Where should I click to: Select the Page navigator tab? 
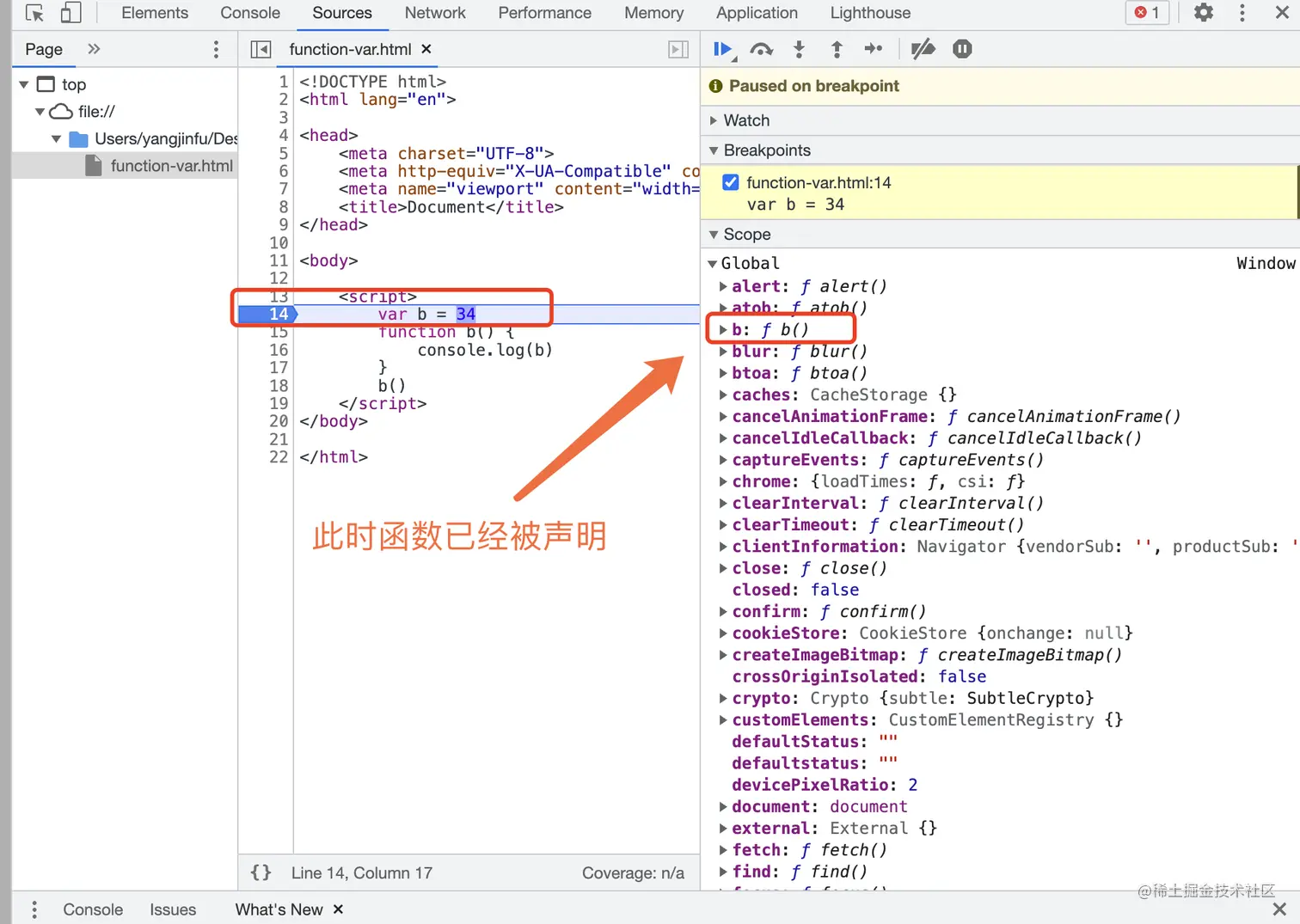(x=44, y=49)
